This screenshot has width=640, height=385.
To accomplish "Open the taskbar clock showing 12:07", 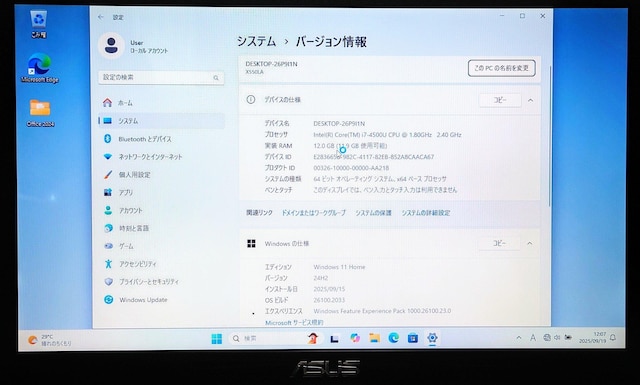I will coord(593,338).
